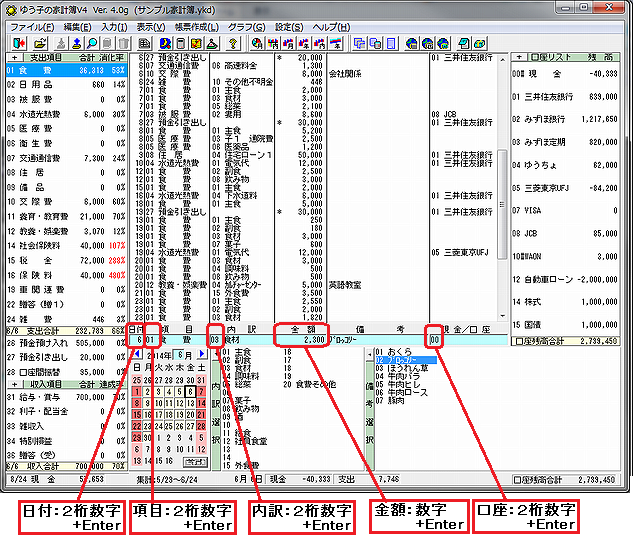This screenshot has height=541, width=633.
Task: Expand the 口座リスト panel plus button
Action: (517, 59)
